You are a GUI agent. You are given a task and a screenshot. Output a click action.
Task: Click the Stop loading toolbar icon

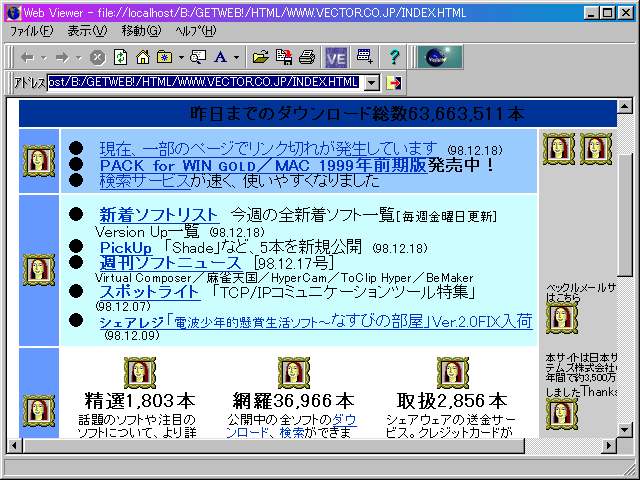(x=97, y=57)
